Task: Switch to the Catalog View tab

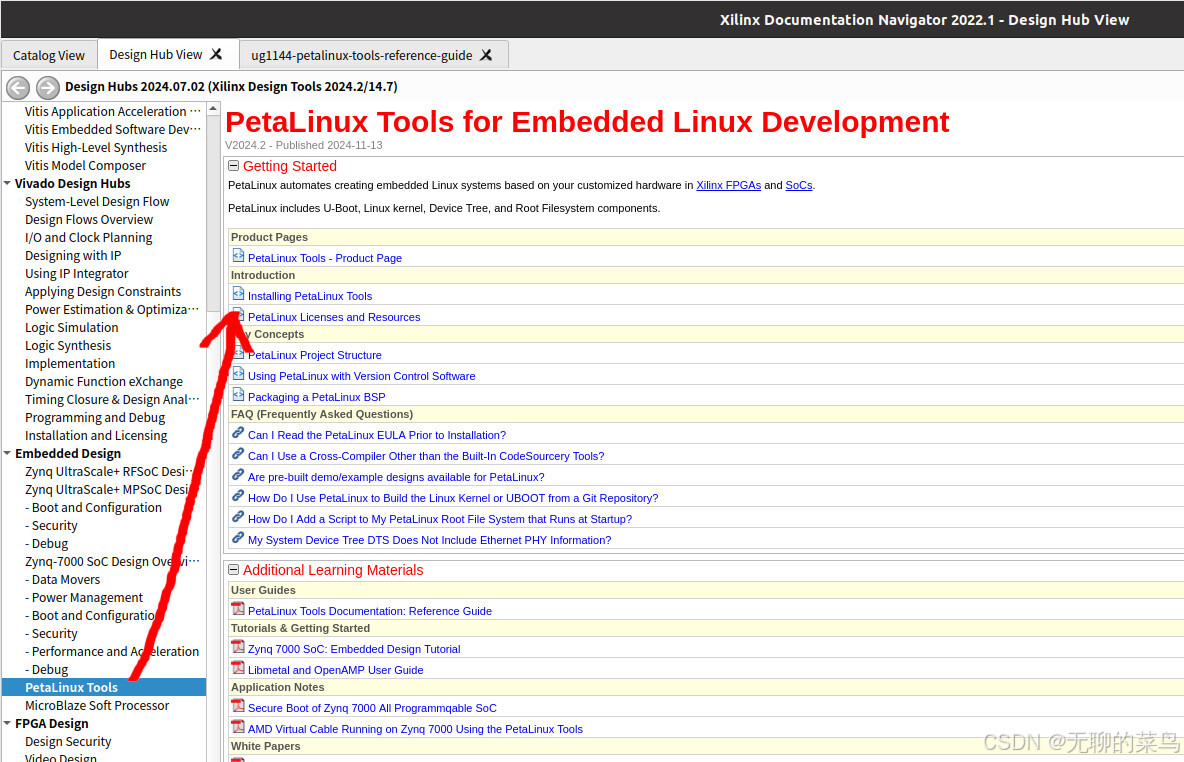Action: 48,55
